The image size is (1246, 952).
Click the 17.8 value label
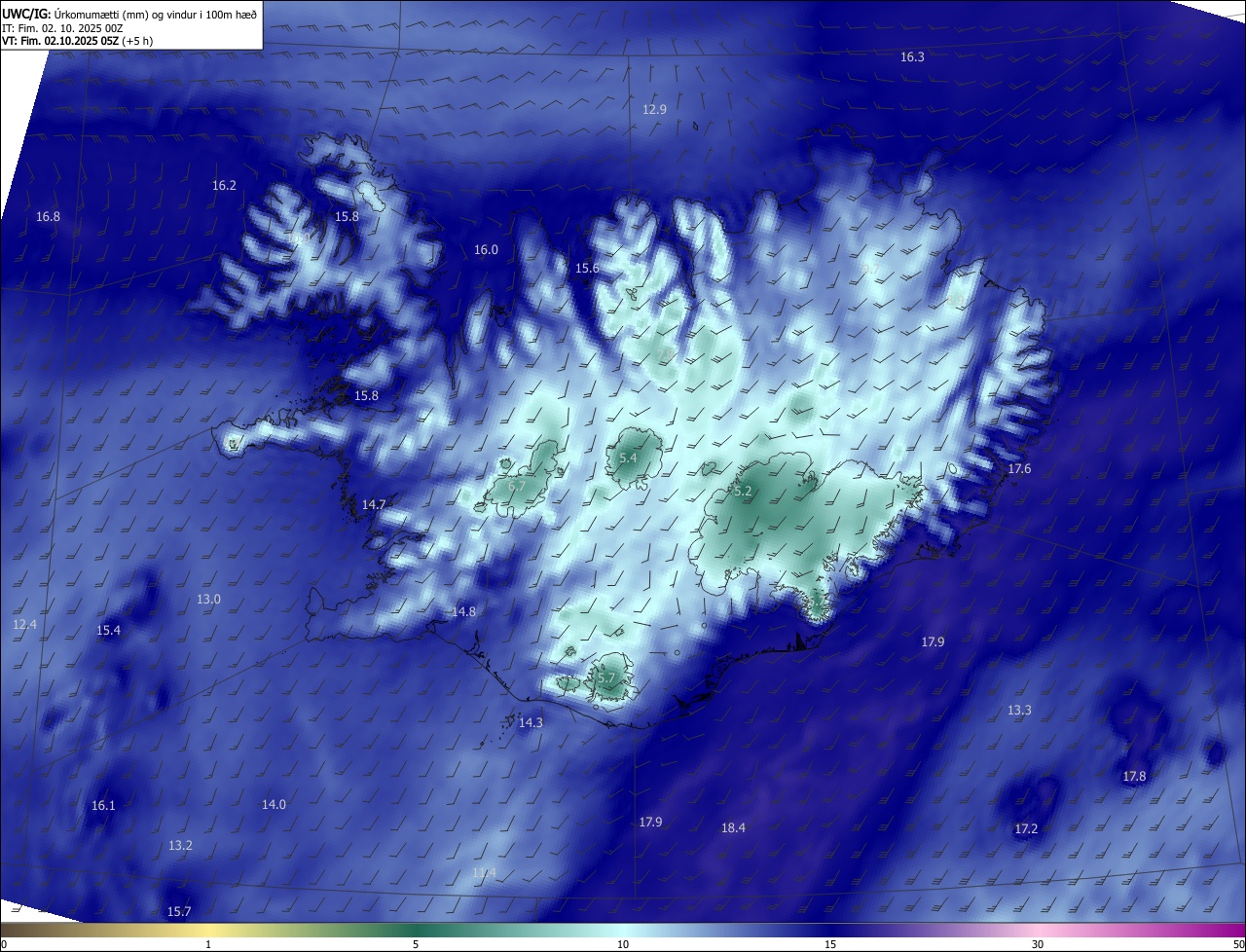[1134, 777]
